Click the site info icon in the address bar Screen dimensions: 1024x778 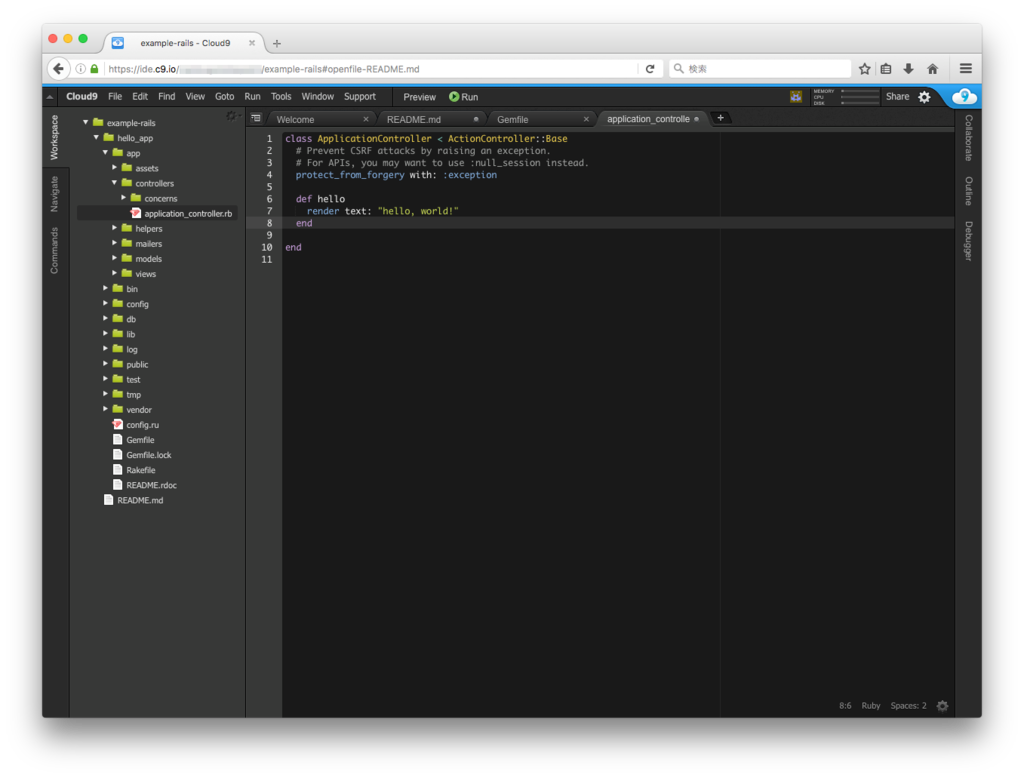click(80, 69)
